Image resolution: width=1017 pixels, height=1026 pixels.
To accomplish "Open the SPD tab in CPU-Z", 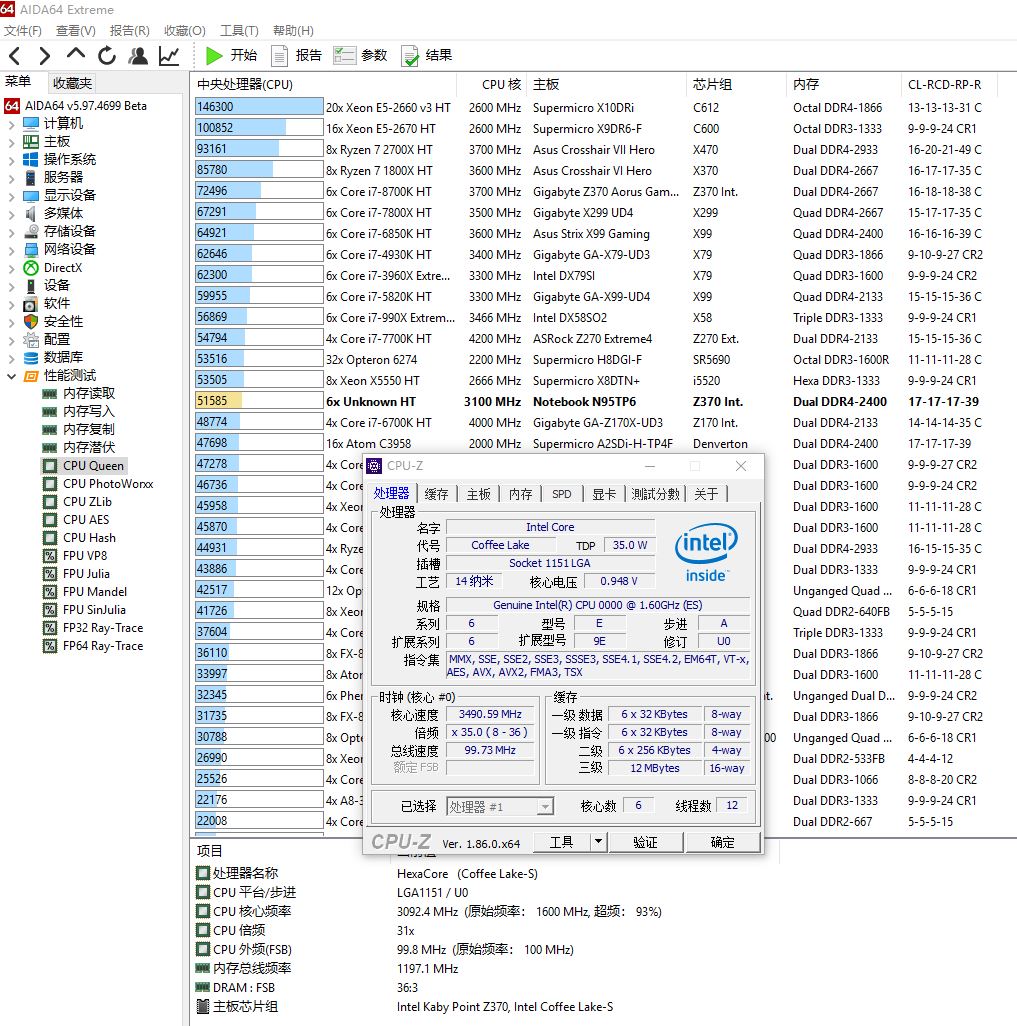I will tap(562, 494).
